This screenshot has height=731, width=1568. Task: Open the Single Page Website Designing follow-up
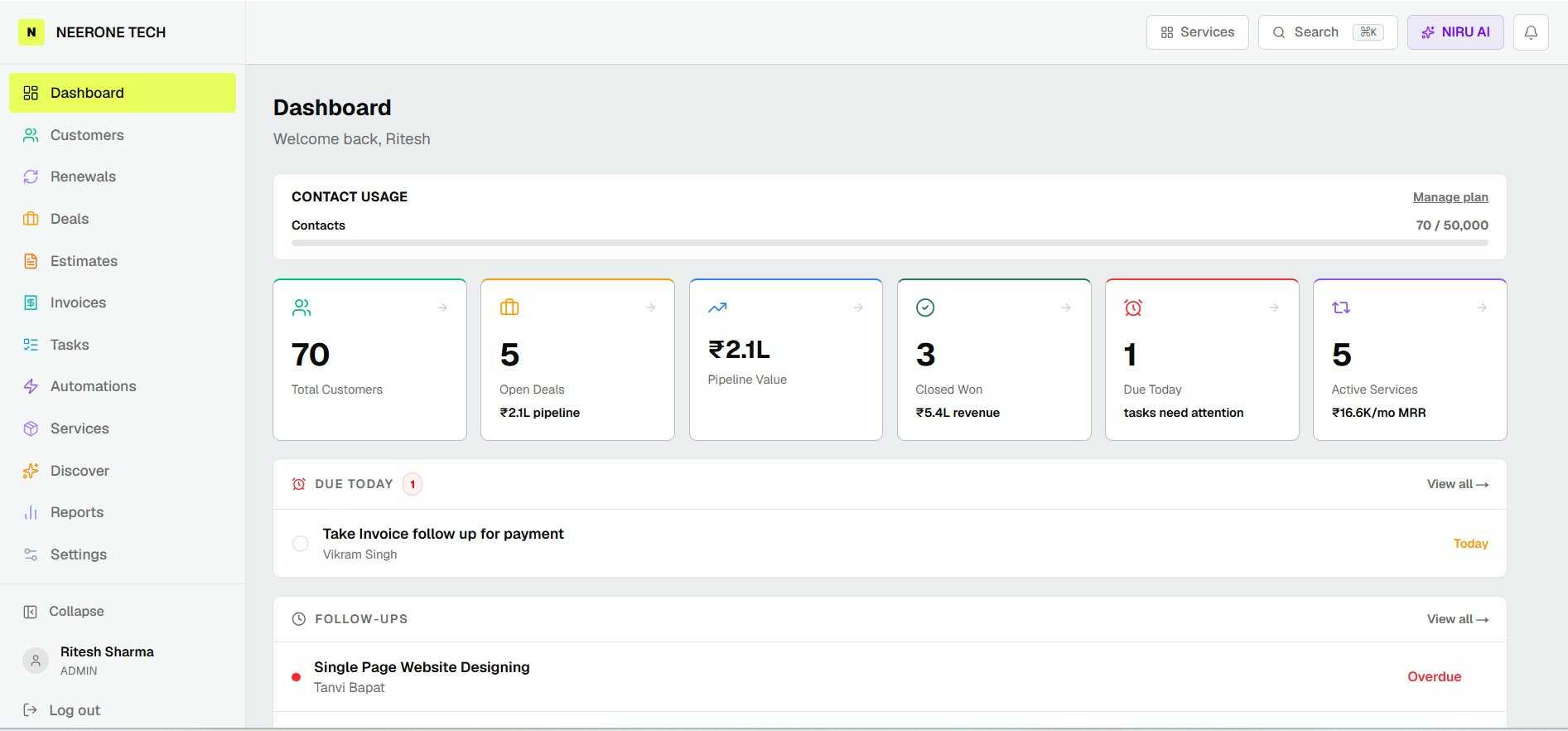click(890, 677)
